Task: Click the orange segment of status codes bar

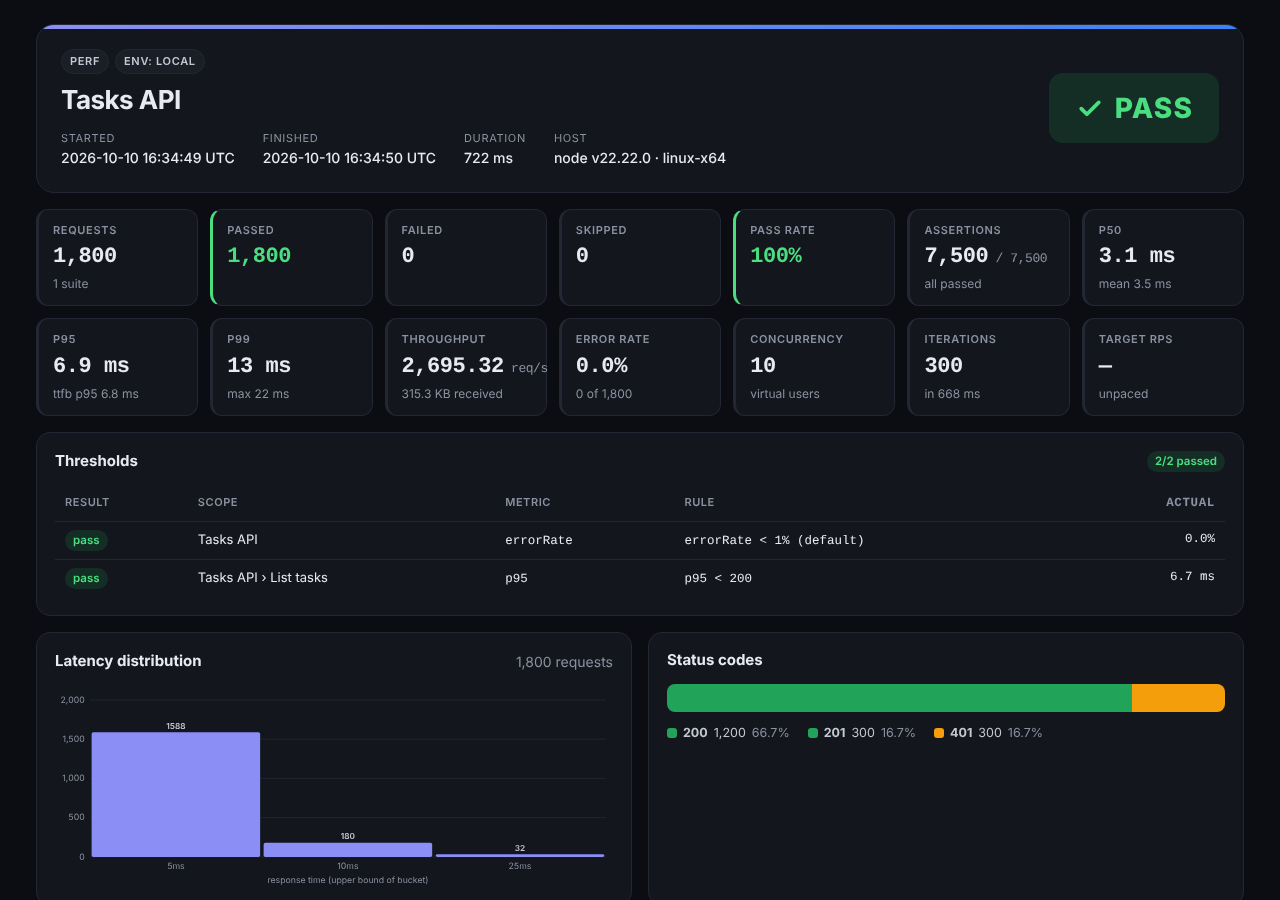Action: [x=1178, y=698]
